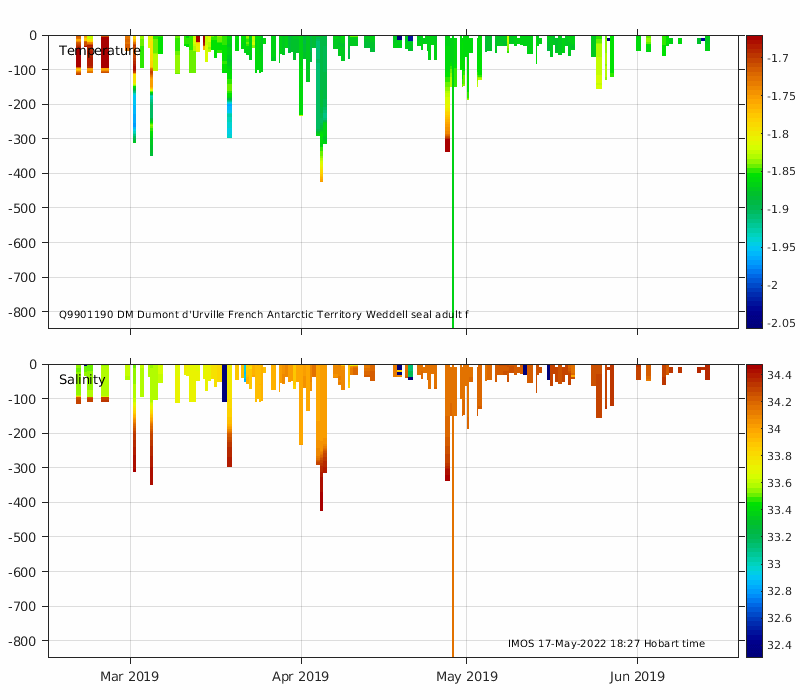800x700 pixels.
Task: Click the -2.05 temperature colorbar label
Action: (781, 323)
